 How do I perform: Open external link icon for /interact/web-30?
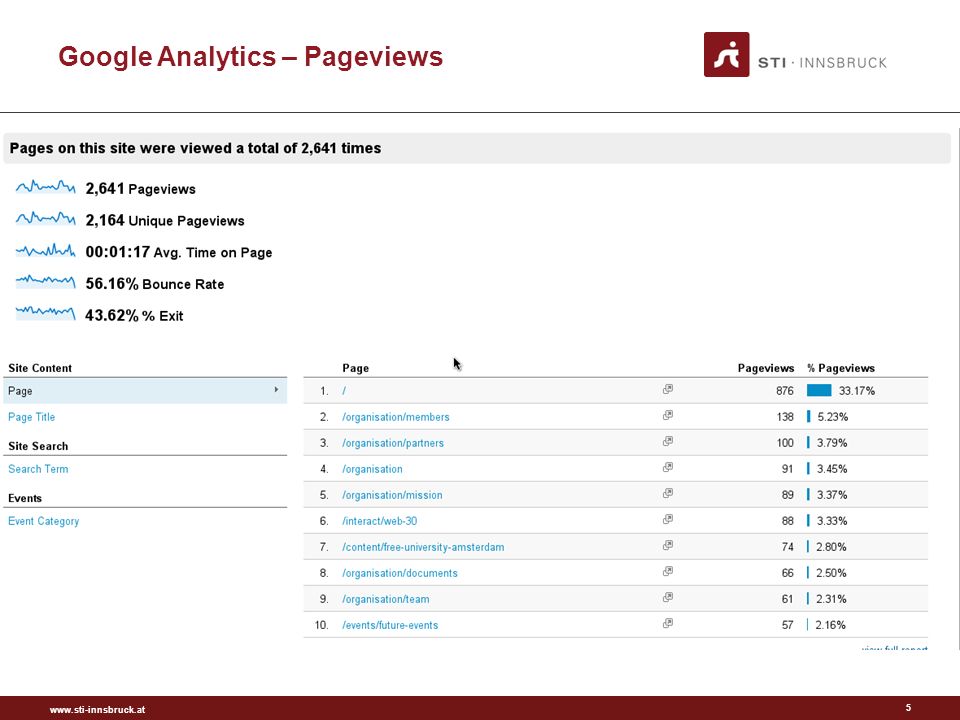click(668, 519)
